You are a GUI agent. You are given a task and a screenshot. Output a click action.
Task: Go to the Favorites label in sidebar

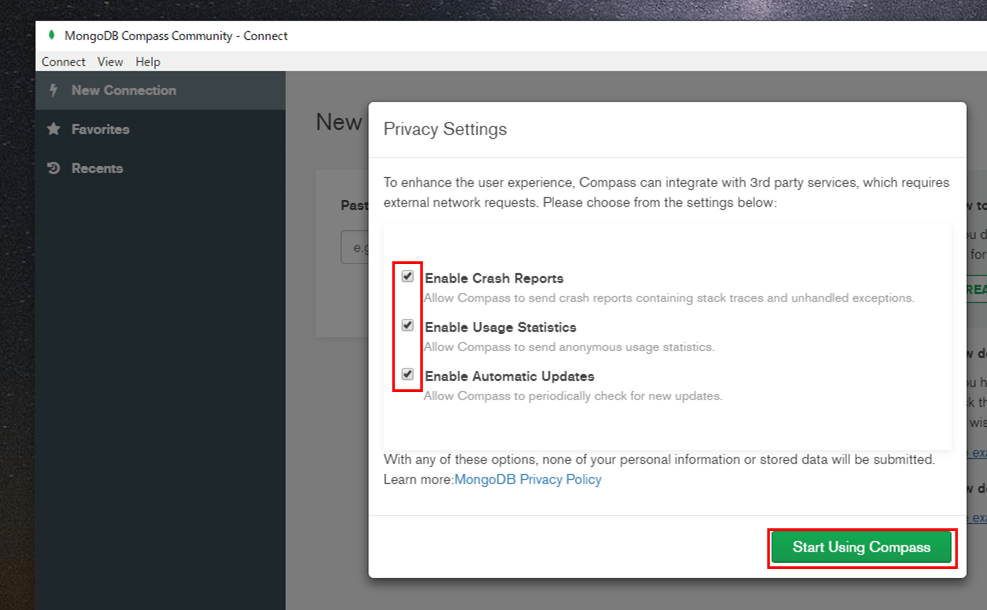pyautogui.click(x=100, y=129)
